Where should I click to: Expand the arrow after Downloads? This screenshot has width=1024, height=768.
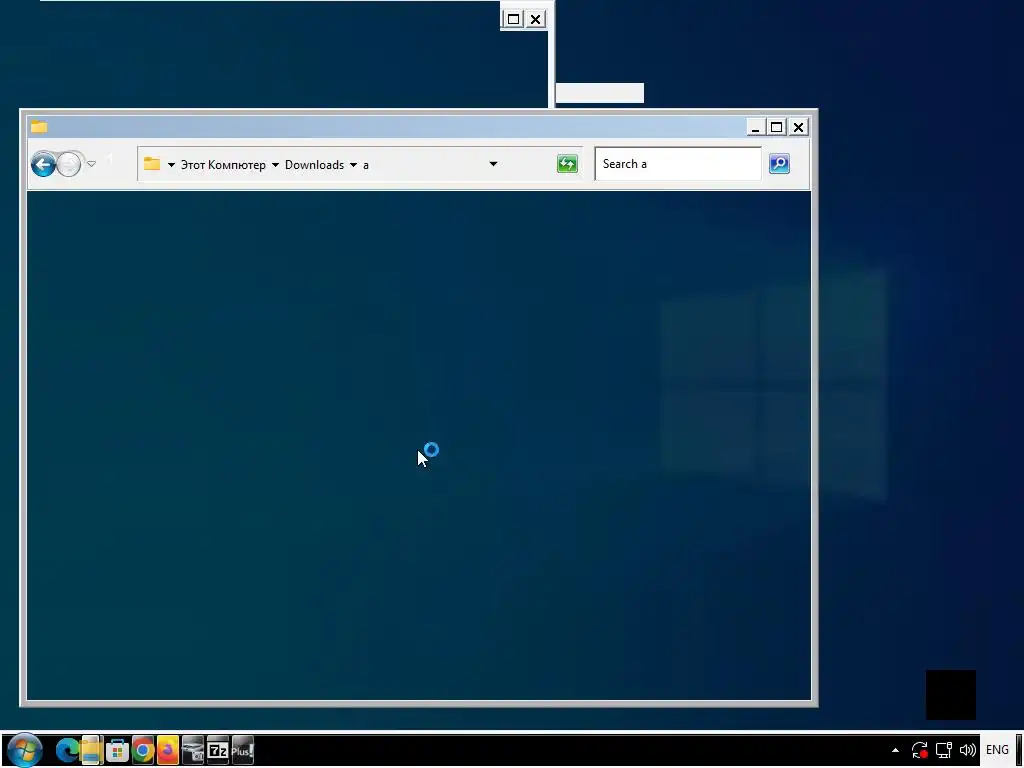(353, 165)
